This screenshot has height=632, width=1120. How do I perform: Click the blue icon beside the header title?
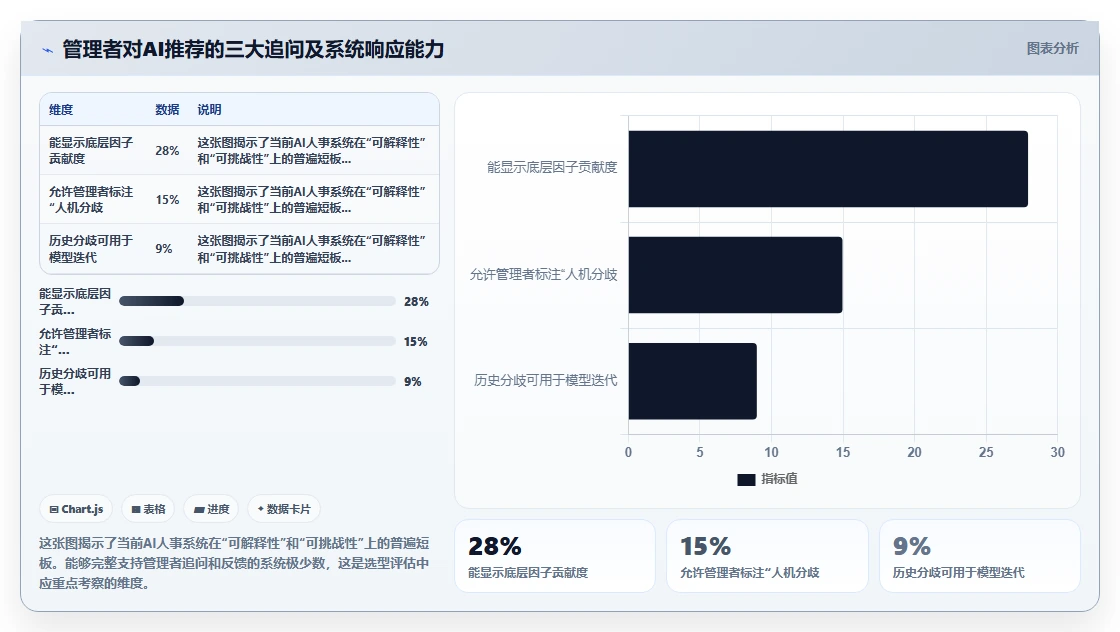[x=48, y=50]
